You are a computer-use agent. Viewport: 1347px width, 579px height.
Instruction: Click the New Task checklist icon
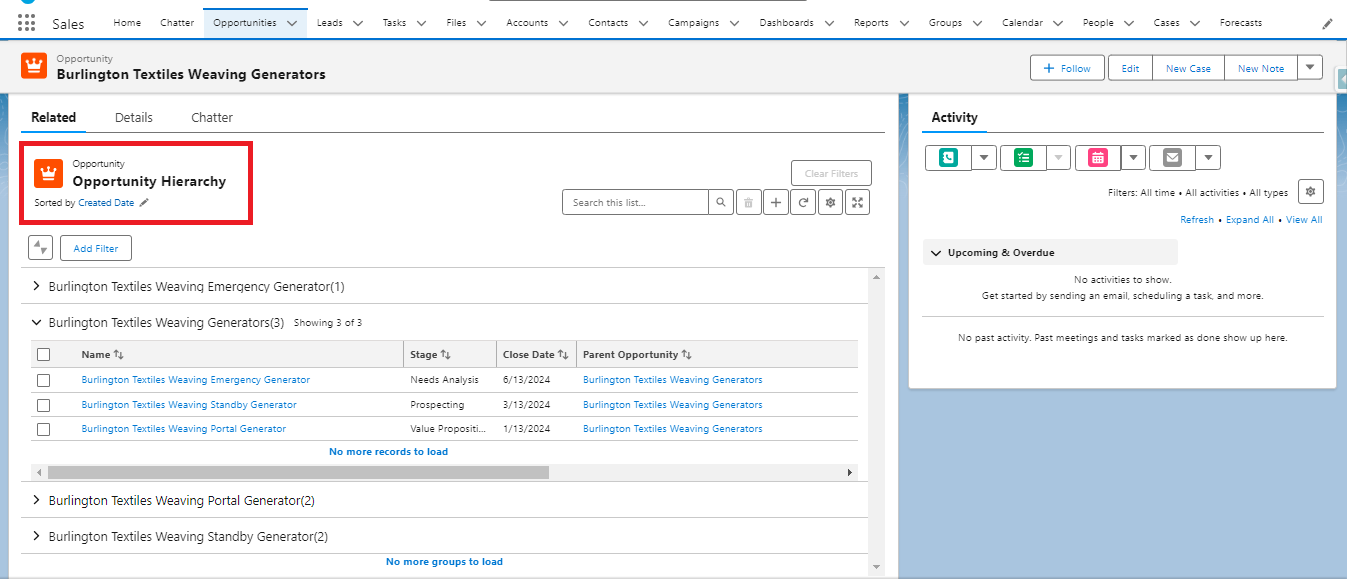pyautogui.click(x=1023, y=157)
